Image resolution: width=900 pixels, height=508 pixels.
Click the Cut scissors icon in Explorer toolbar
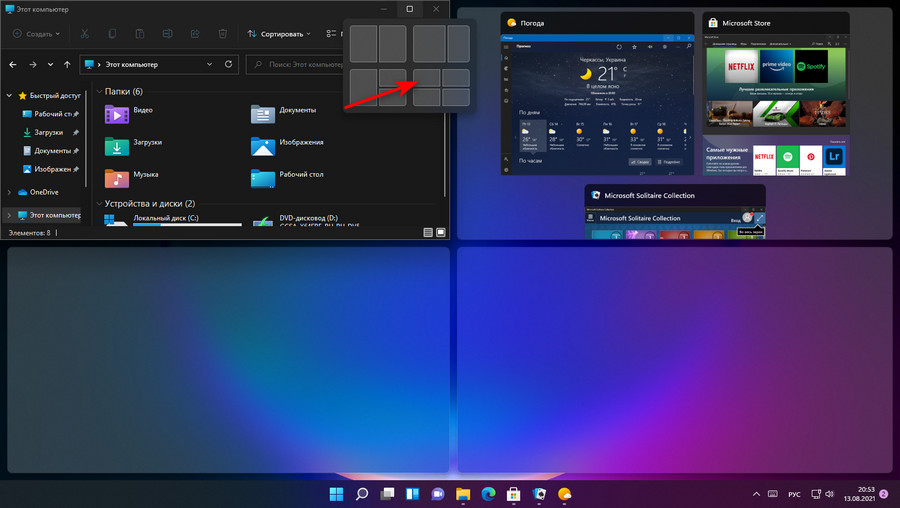pos(84,34)
